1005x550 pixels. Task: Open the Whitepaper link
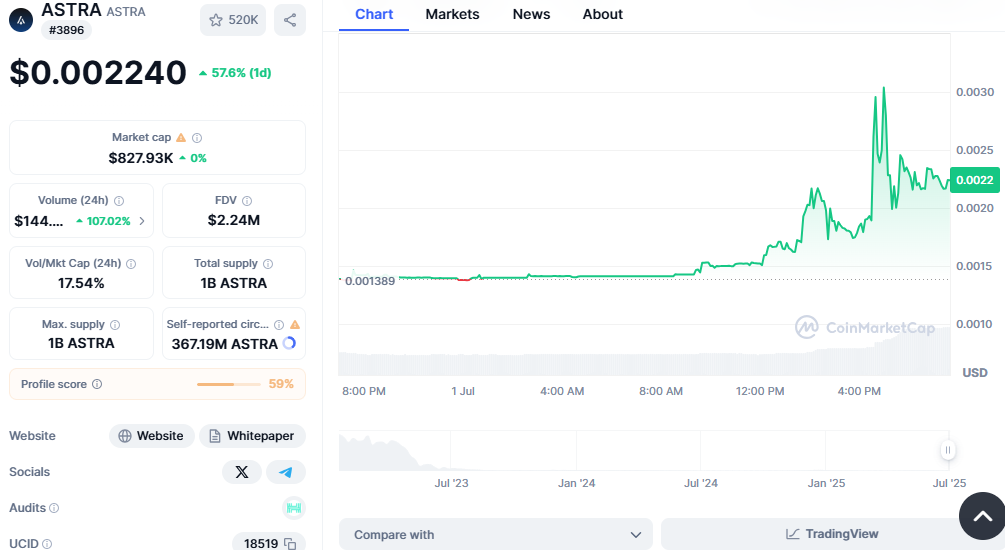252,436
